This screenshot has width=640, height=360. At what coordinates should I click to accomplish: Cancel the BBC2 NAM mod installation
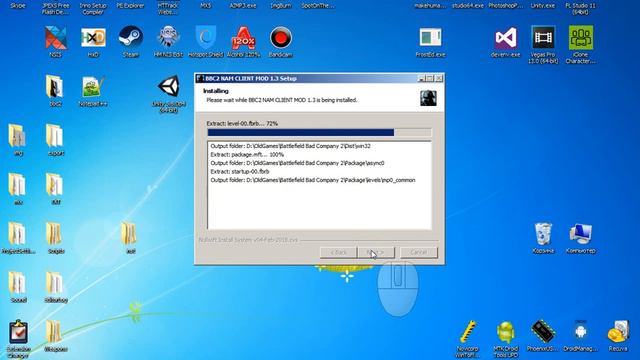pyautogui.click(x=419, y=253)
